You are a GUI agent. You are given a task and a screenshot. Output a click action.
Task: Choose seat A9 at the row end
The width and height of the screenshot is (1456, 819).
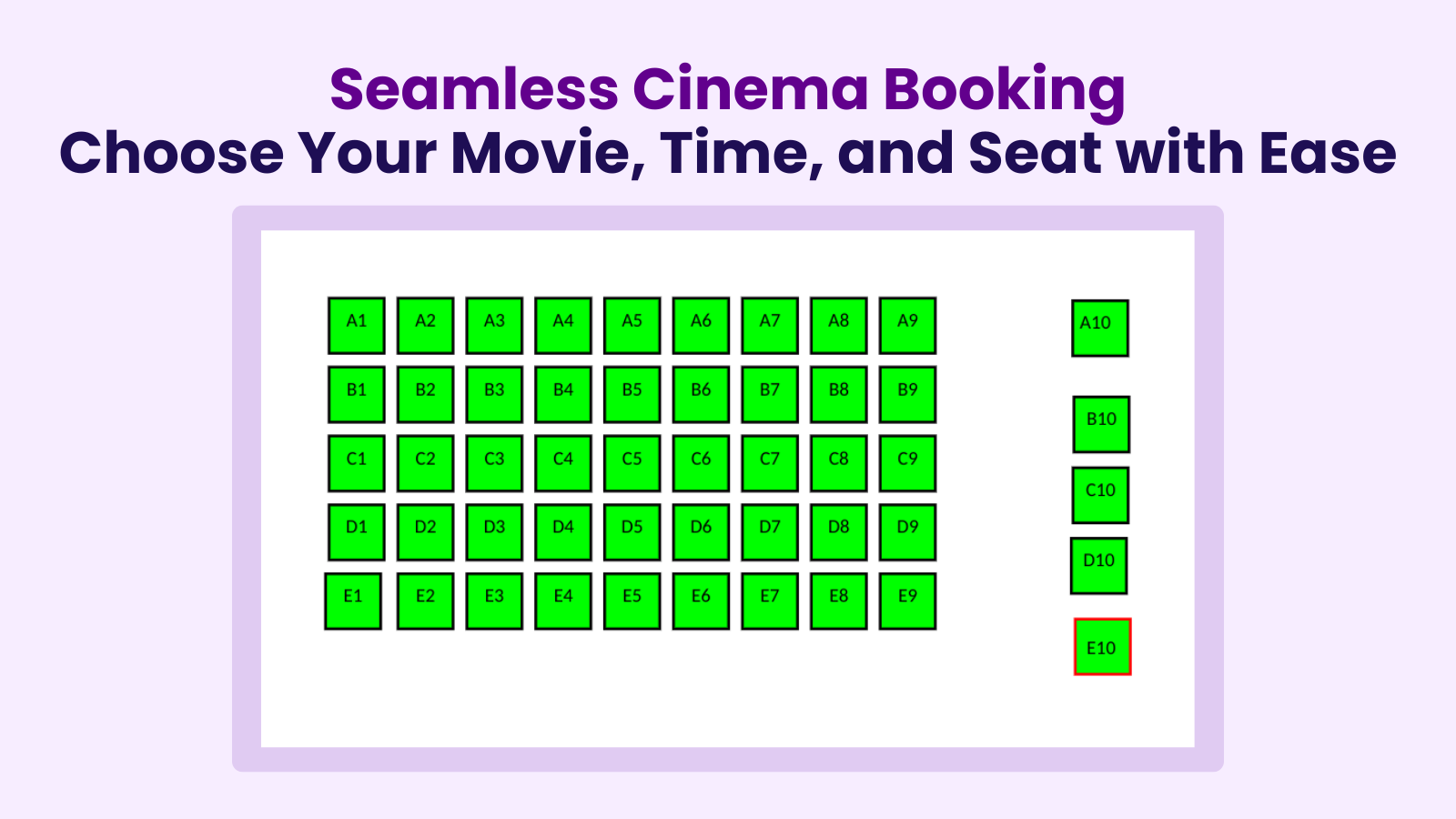click(x=907, y=323)
